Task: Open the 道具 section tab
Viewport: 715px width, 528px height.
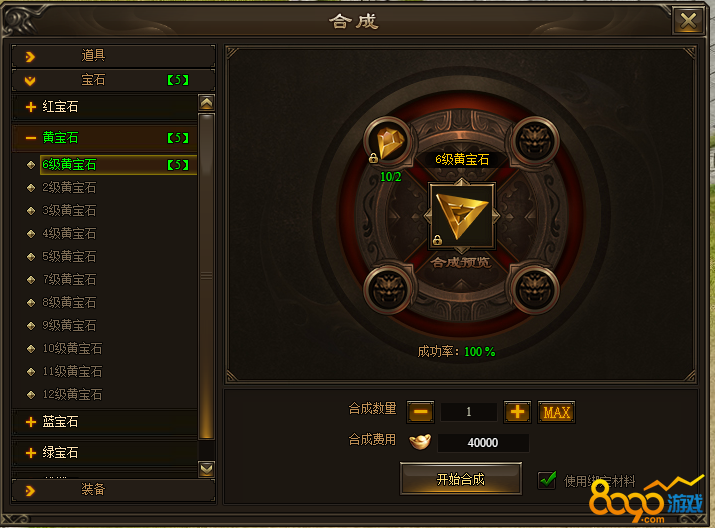Action: tap(114, 56)
